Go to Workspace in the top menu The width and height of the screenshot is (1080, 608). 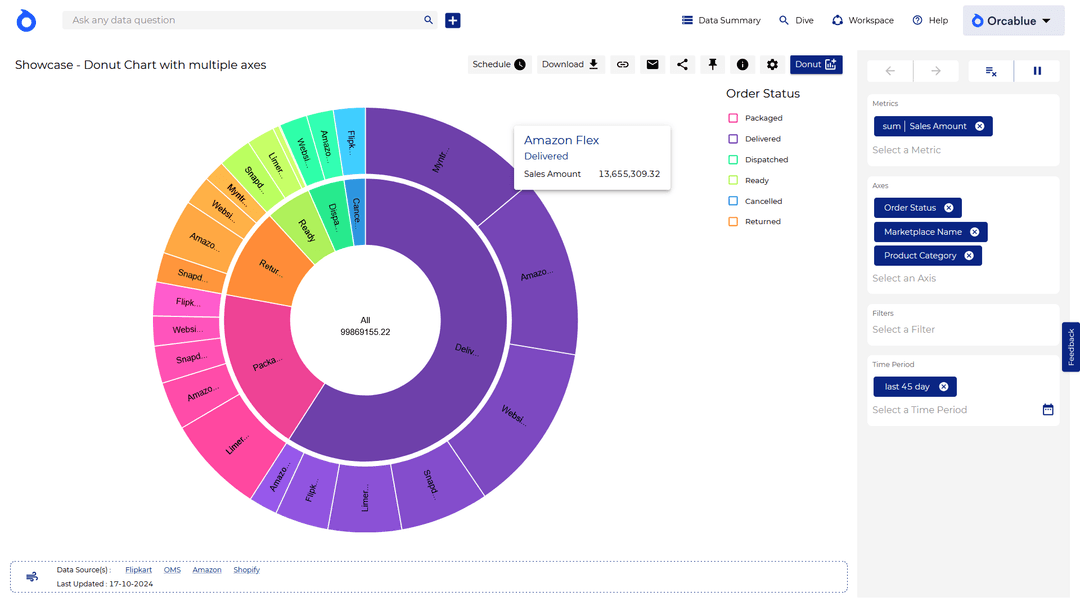(x=862, y=20)
